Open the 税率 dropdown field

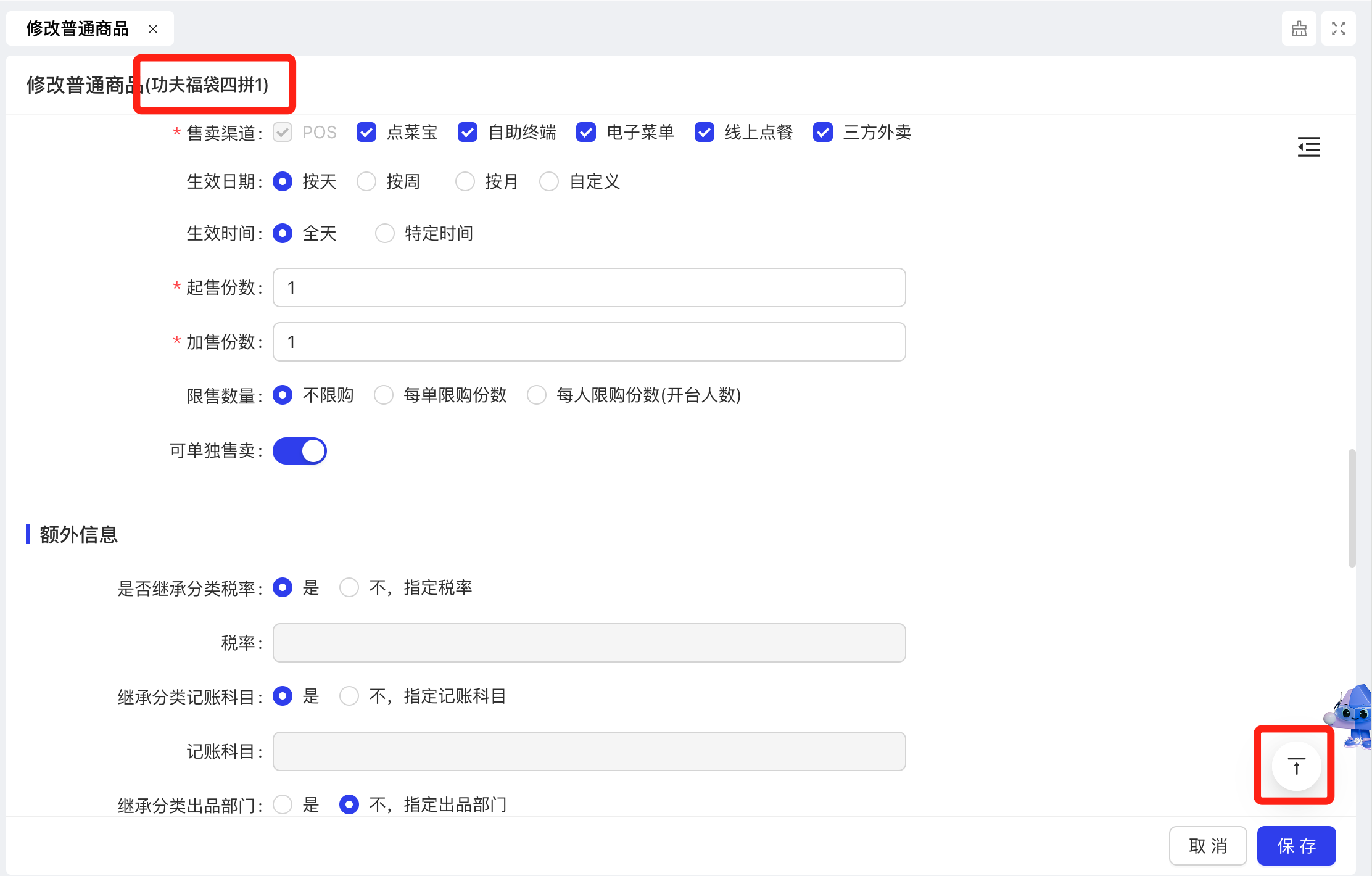(x=589, y=643)
